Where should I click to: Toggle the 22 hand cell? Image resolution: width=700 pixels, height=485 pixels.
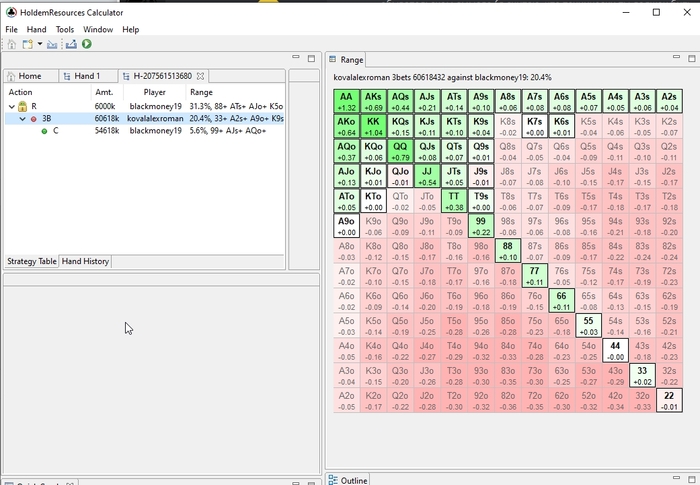[x=669, y=401]
